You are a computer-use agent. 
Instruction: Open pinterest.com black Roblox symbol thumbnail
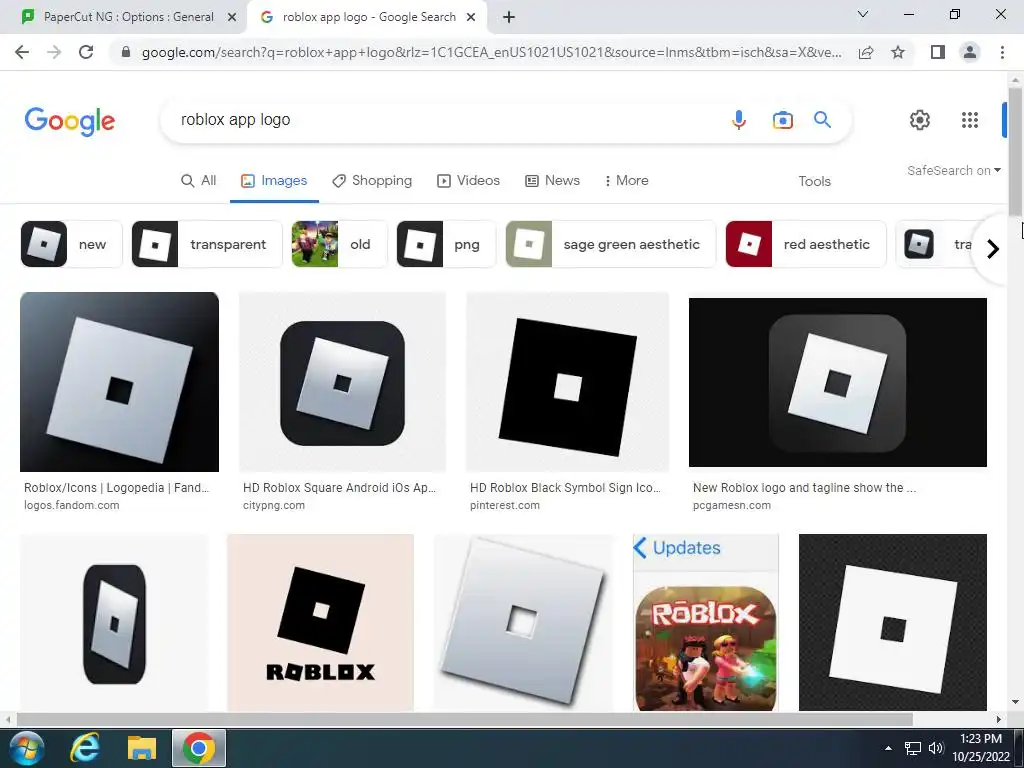point(568,381)
